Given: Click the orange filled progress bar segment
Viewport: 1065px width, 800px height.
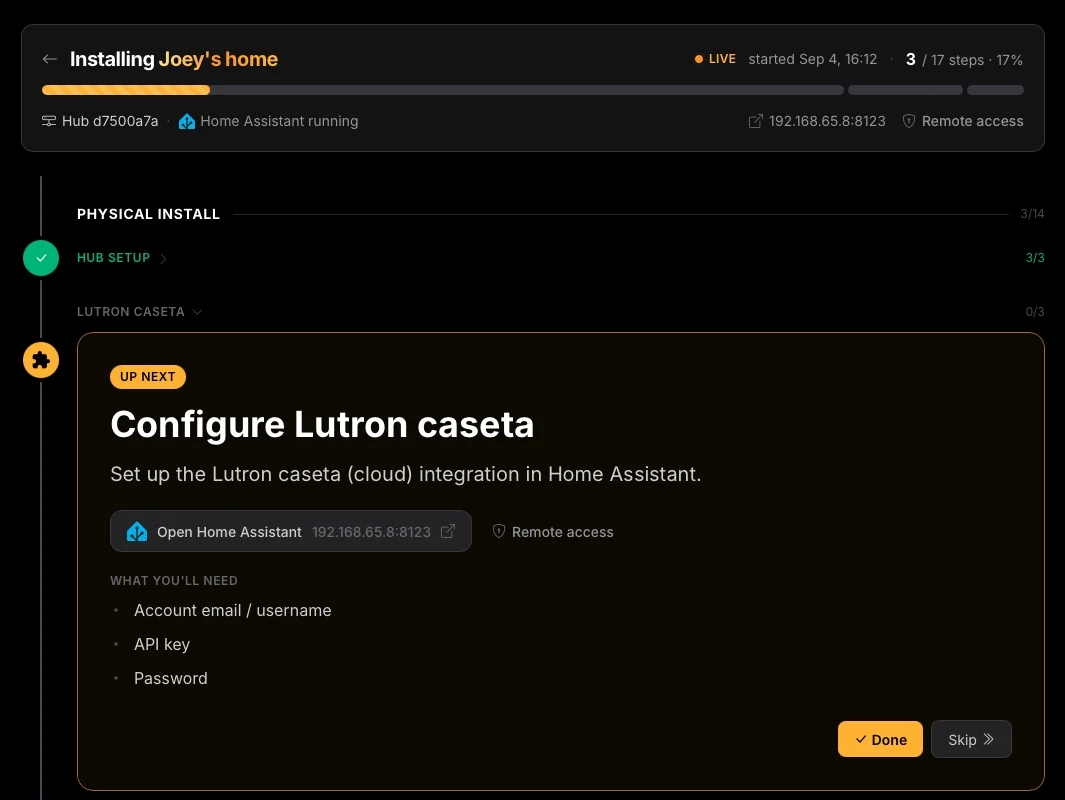Looking at the screenshot, I should 126,90.
